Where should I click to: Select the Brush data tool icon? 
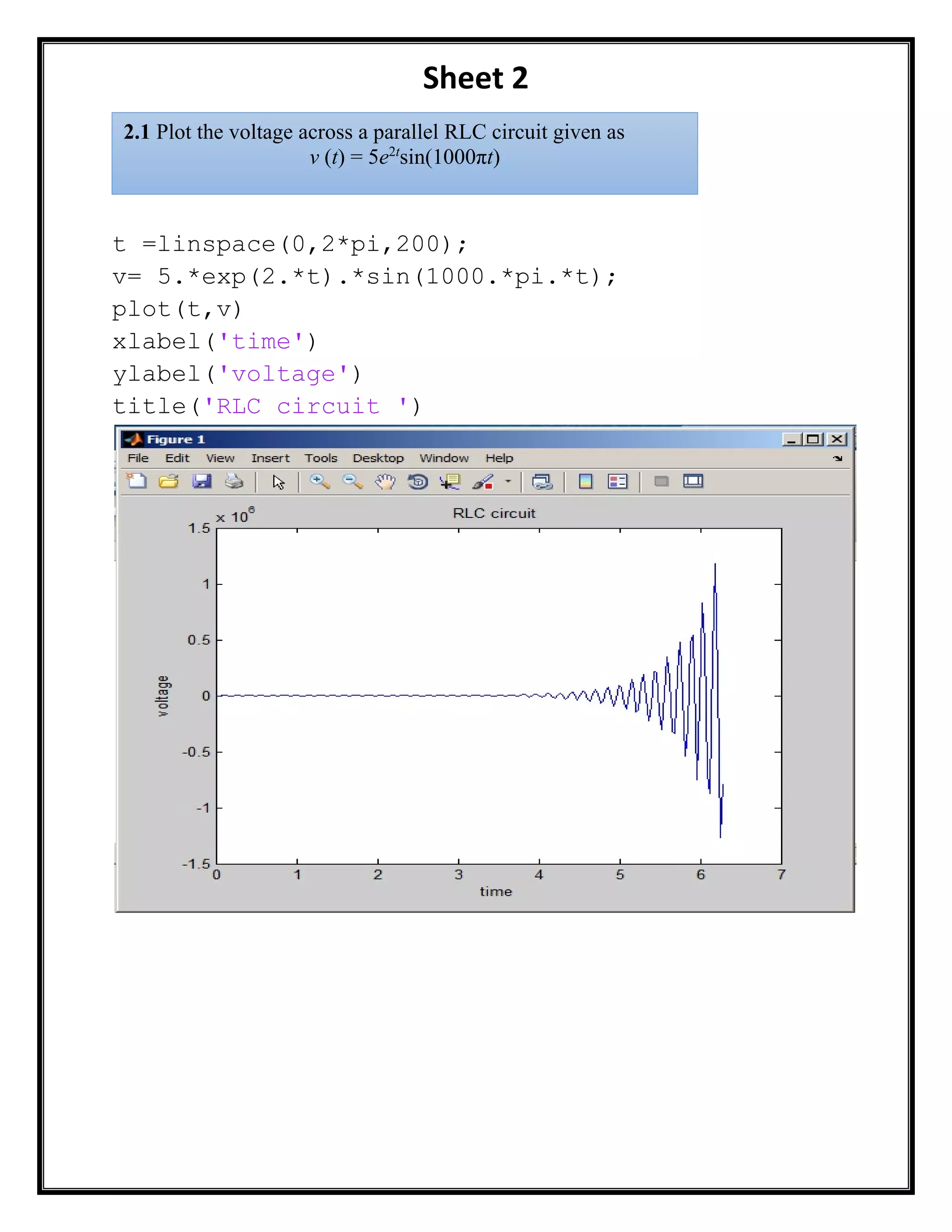point(483,481)
